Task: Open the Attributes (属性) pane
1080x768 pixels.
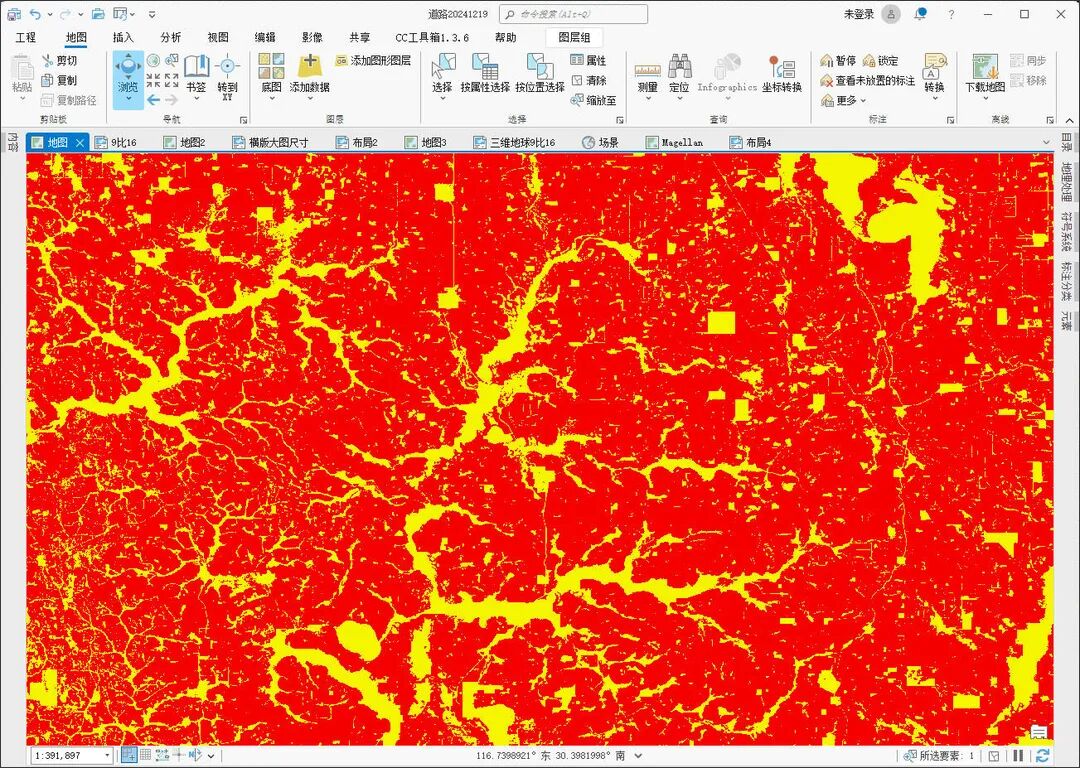Action: tap(588, 61)
